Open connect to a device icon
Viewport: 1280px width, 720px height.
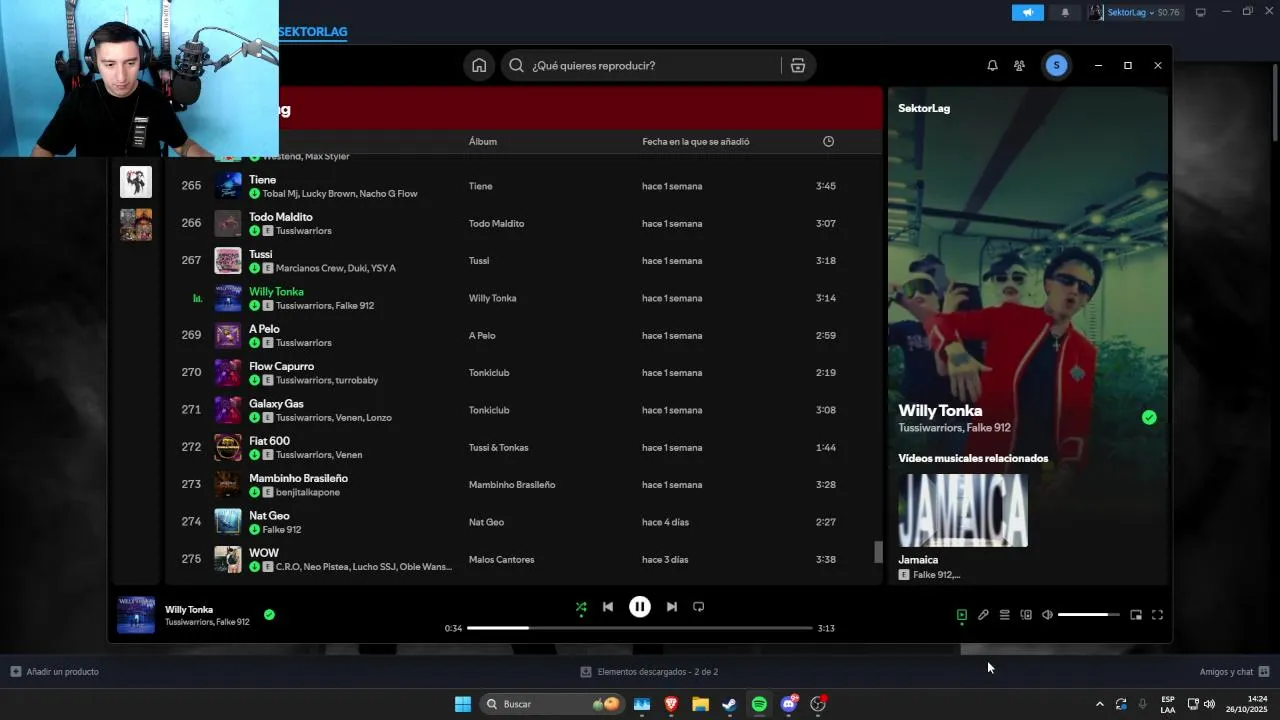pos(1026,615)
